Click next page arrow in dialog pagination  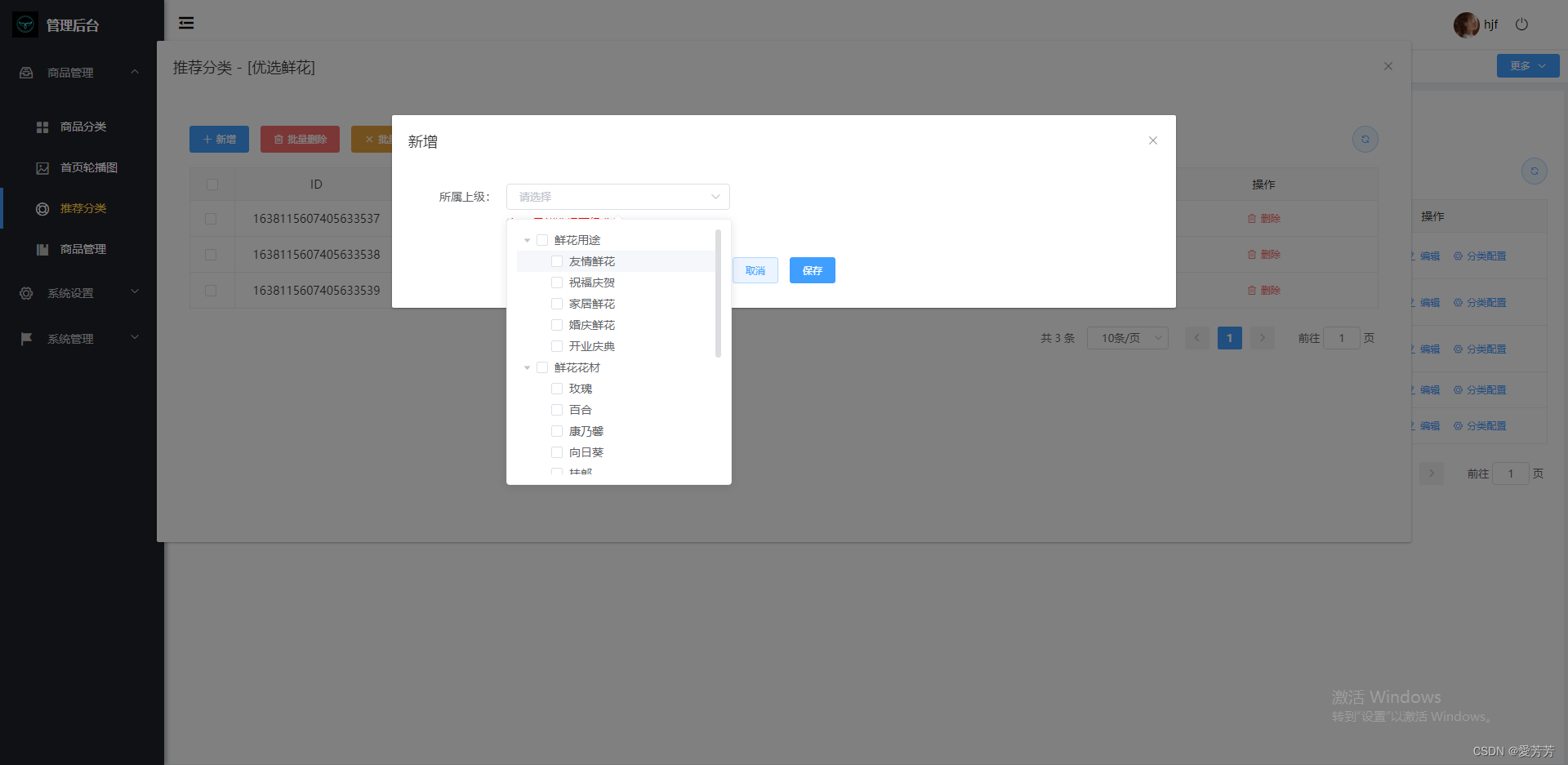tap(1263, 338)
